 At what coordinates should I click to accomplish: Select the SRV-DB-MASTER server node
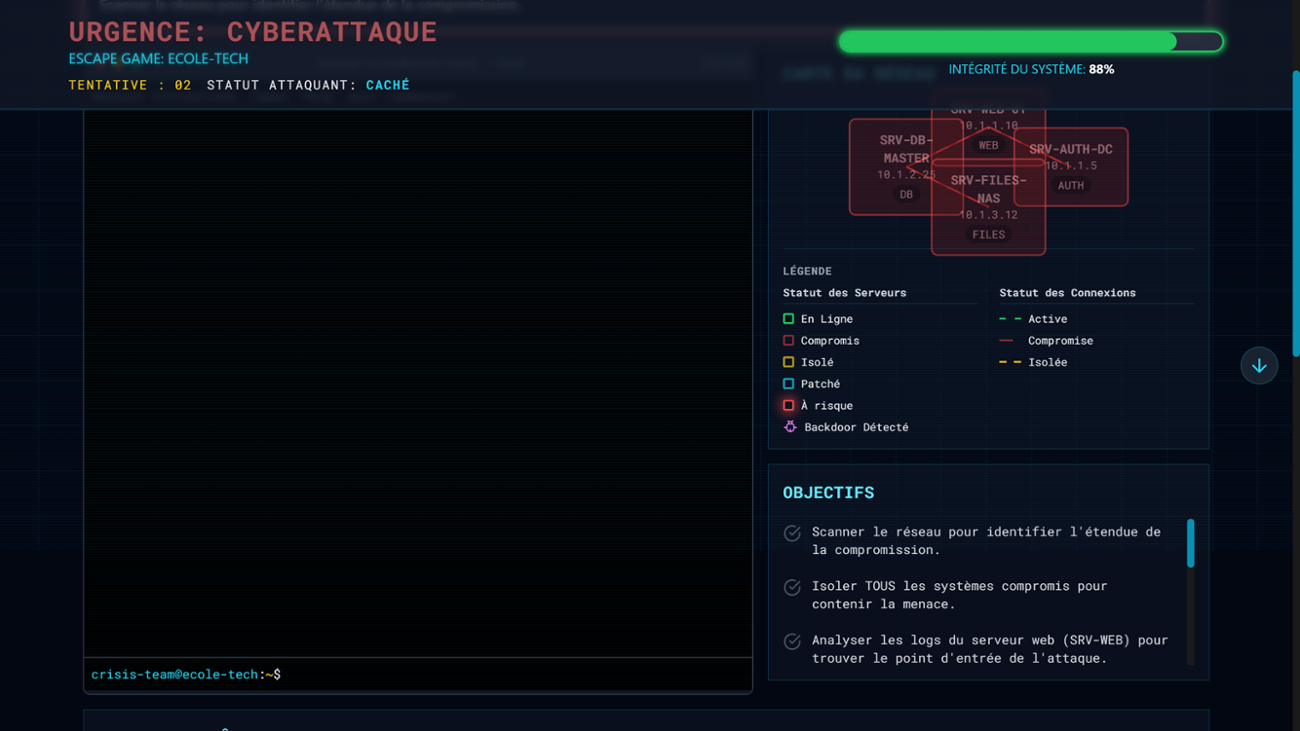point(906,167)
